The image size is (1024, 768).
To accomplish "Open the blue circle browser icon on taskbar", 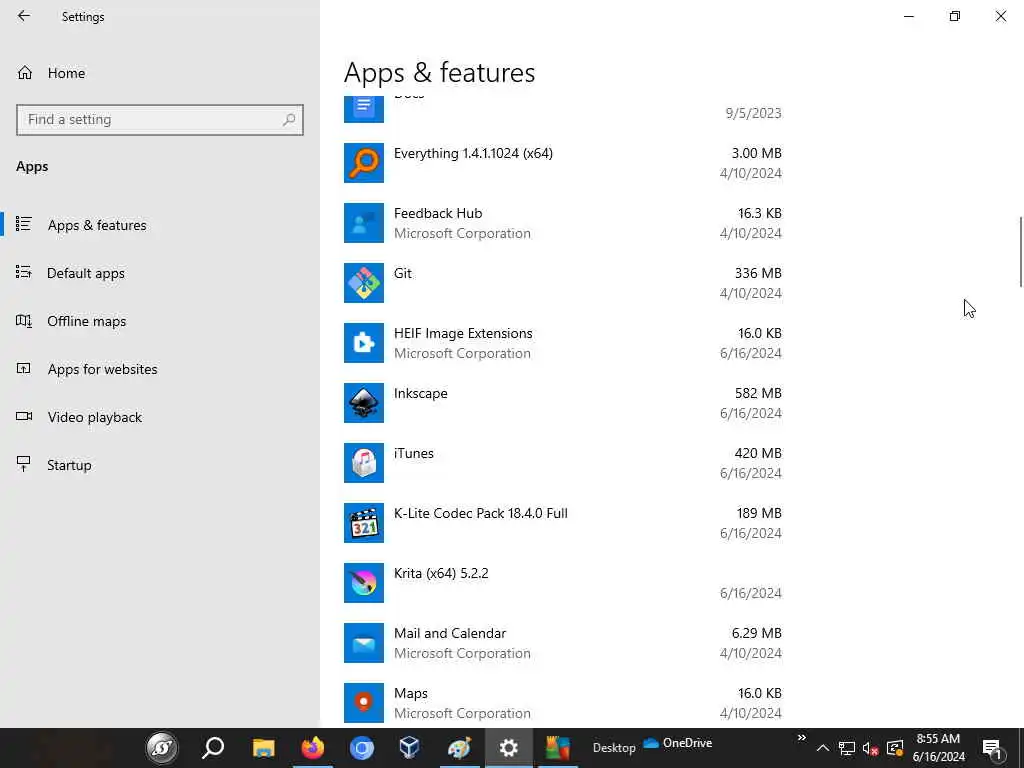I will 361,748.
